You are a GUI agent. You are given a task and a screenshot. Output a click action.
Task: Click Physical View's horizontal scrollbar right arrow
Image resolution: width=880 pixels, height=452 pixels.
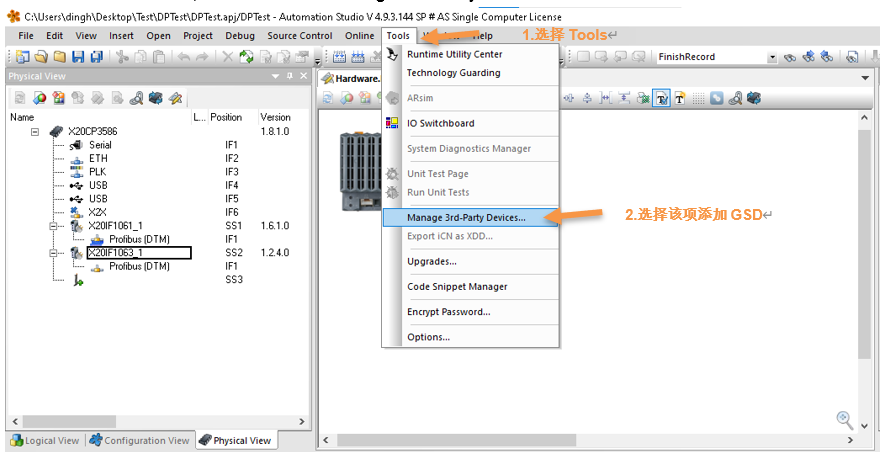click(301, 421)
